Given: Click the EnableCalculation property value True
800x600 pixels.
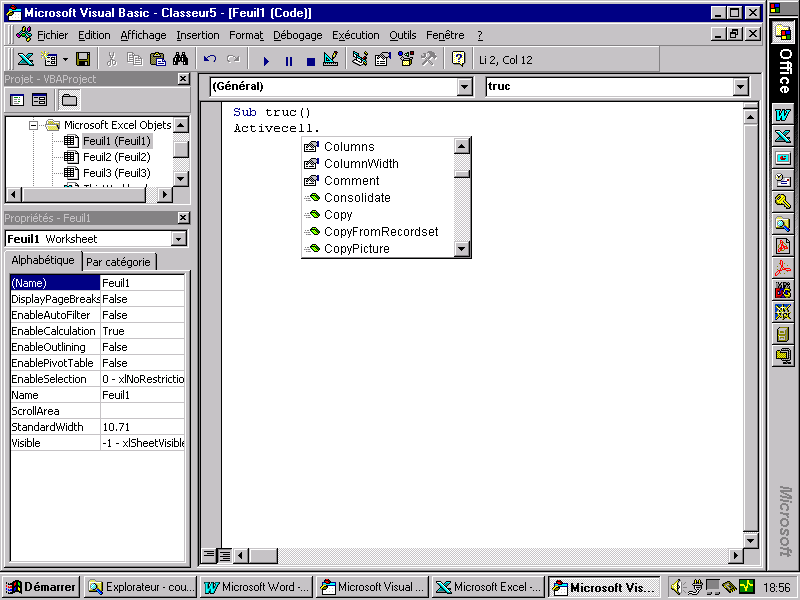Looking at the screenshot, I should (142, 331).
